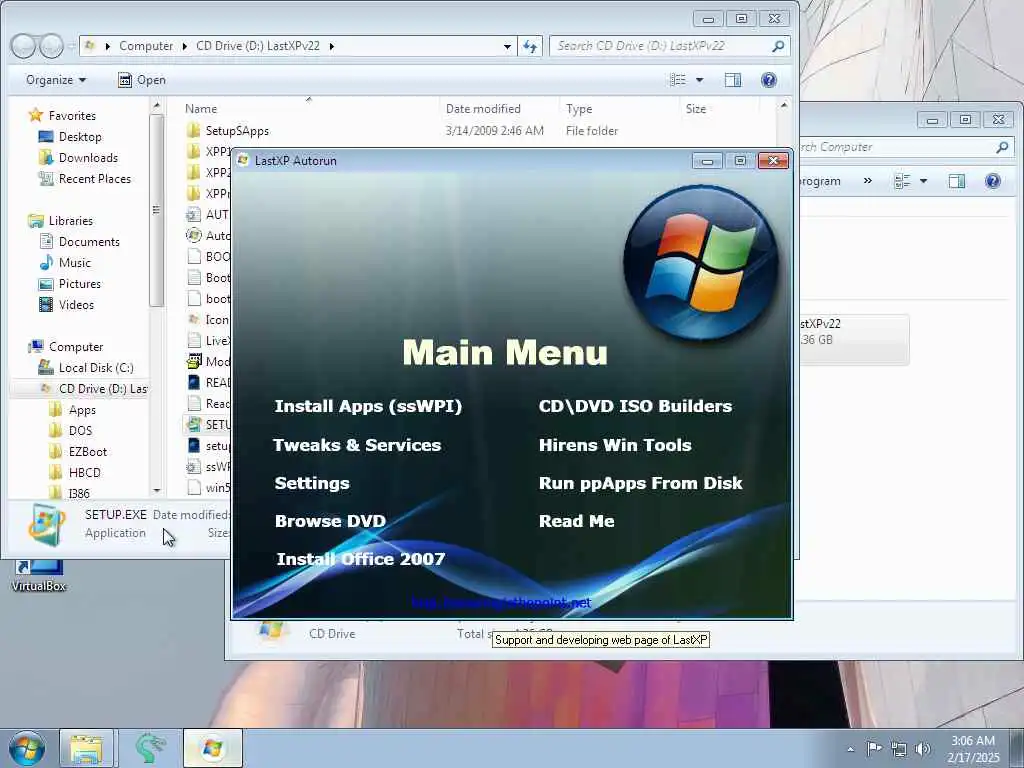Click Help icon in the Computer window
The image size is (1024, 768).
(992, 181)
